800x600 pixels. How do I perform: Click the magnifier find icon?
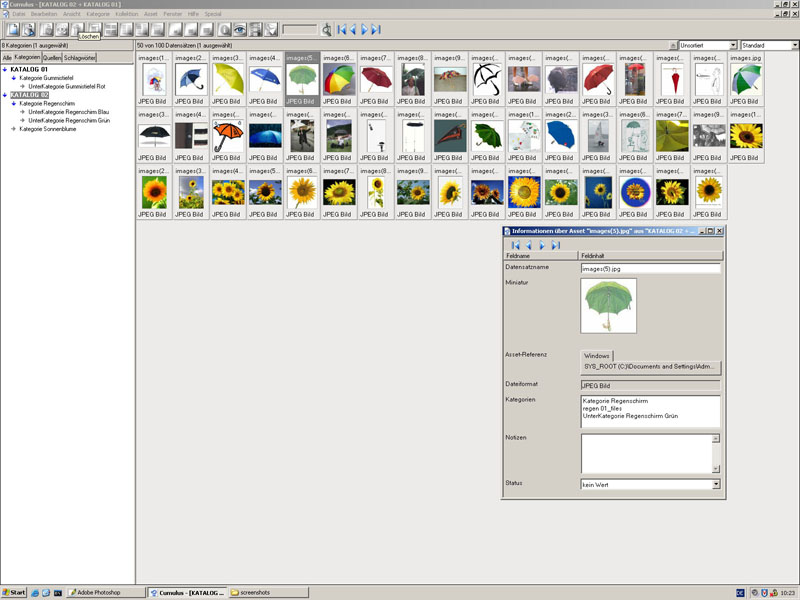326,30
